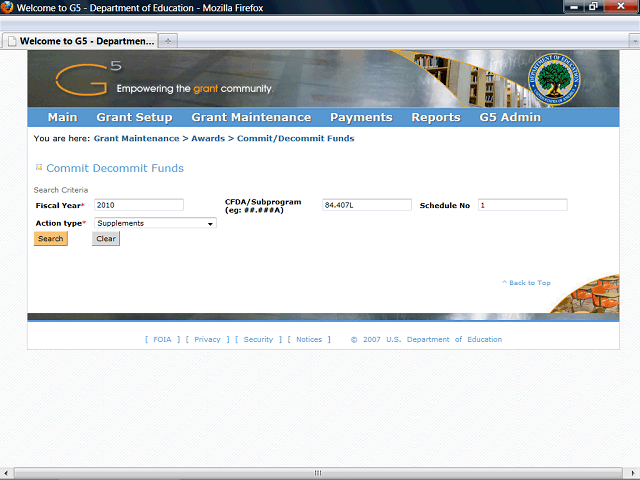
Task: Click into the Fiscal Year field
Action: coord(139,205)
